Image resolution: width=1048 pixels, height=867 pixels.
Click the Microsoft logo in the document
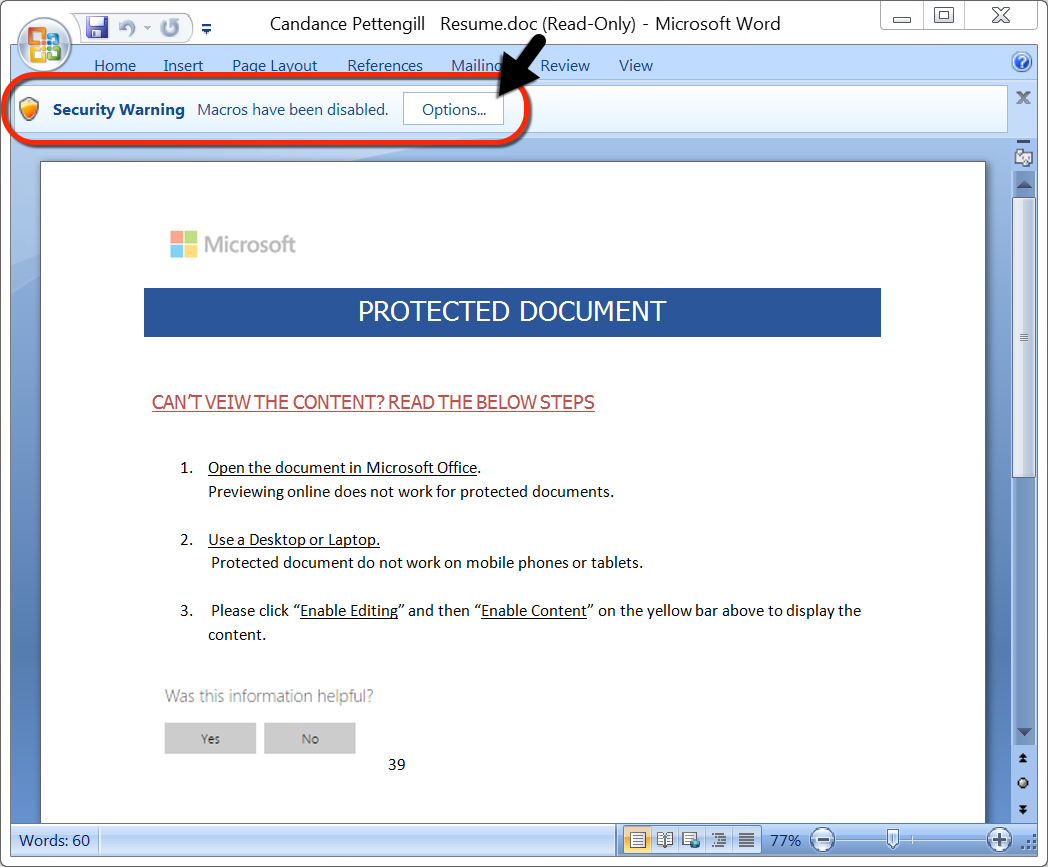(233, 244)
